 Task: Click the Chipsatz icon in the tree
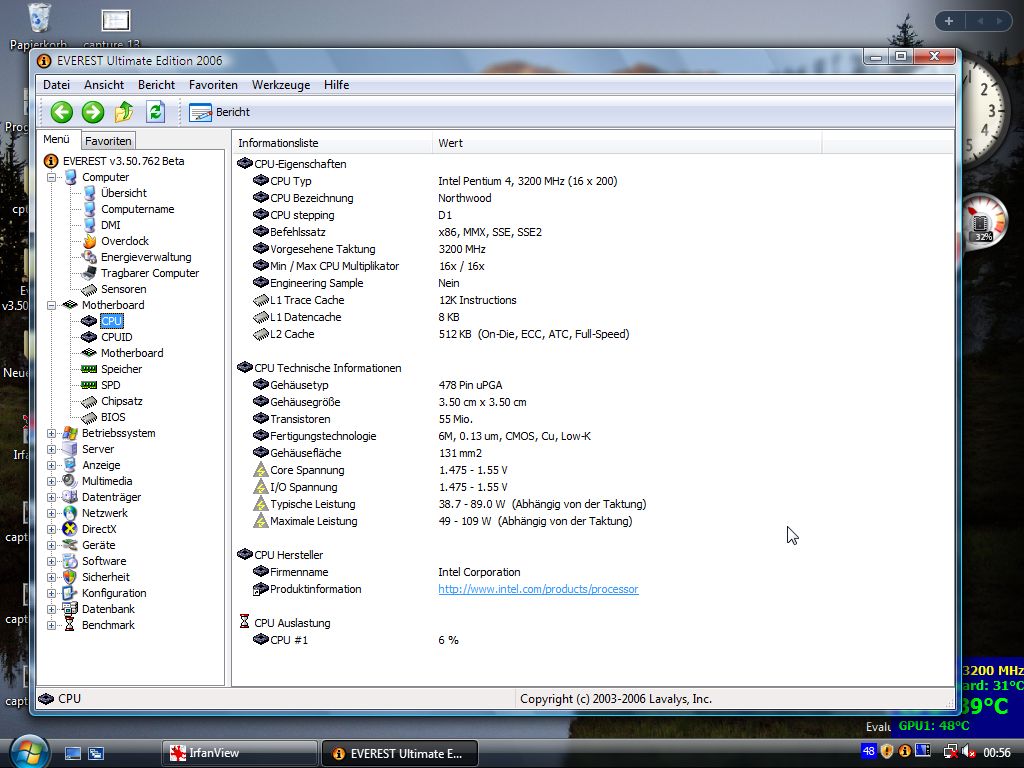click(89, 402)
